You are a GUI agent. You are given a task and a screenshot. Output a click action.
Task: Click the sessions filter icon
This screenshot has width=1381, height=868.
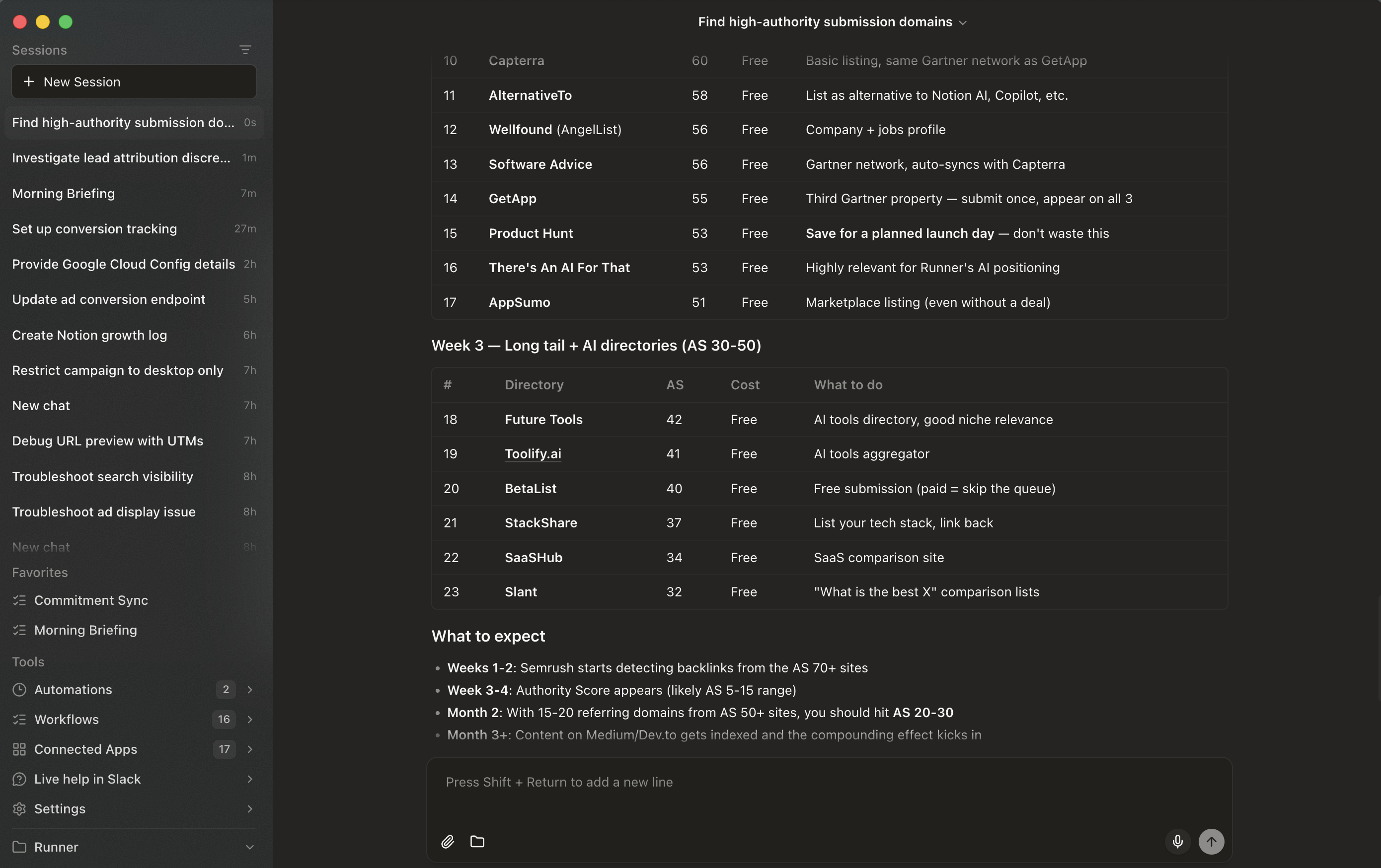pos(245,50)
